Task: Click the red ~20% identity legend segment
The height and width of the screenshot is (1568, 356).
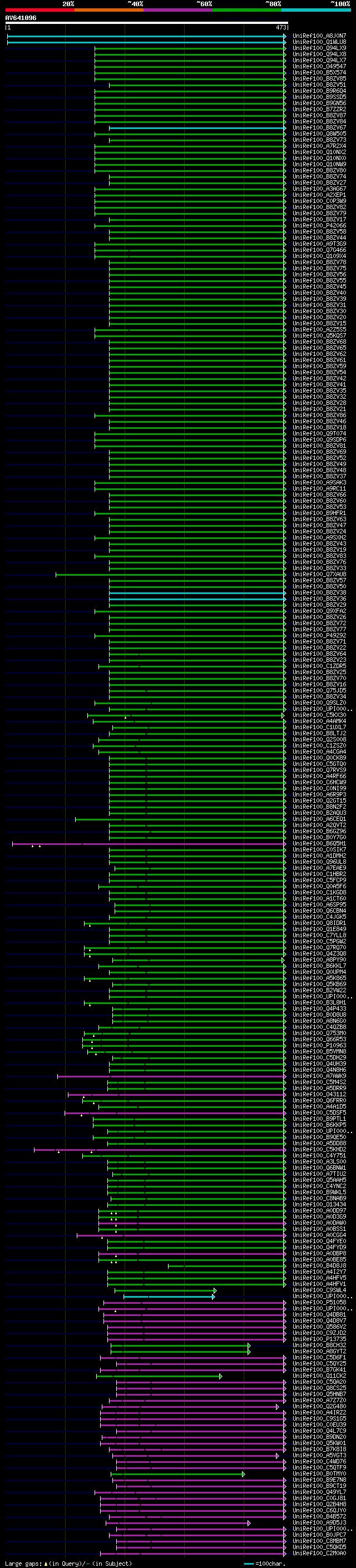Action: click(x=39, y=10)
